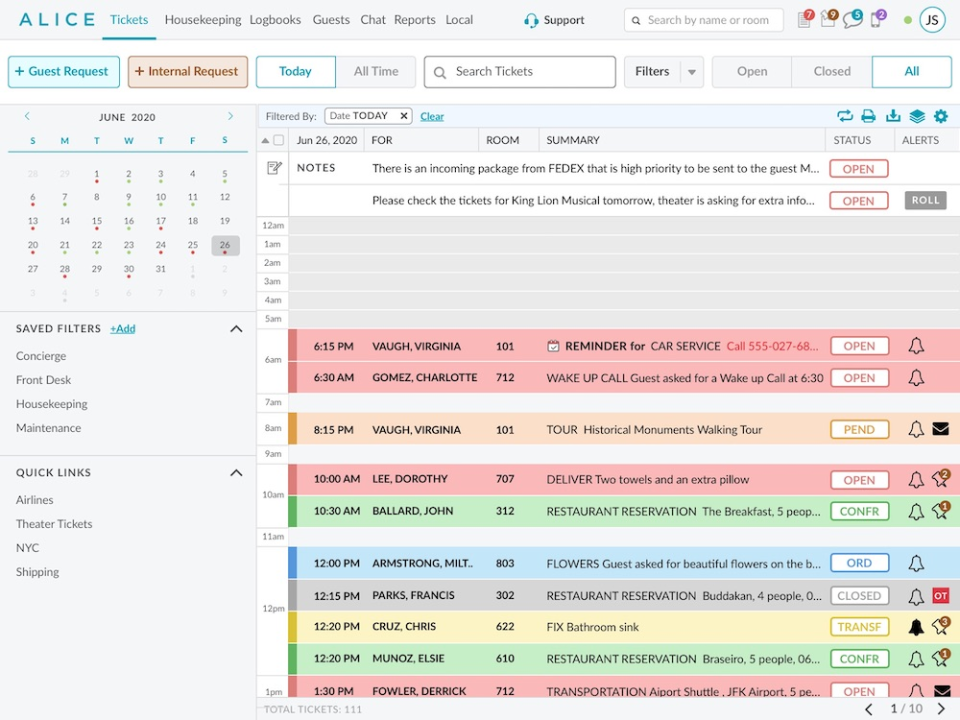This screenshot has width=960, height=720.
Task: Open the Filters dropdown arrow
Action: click(x=691, y=72)
